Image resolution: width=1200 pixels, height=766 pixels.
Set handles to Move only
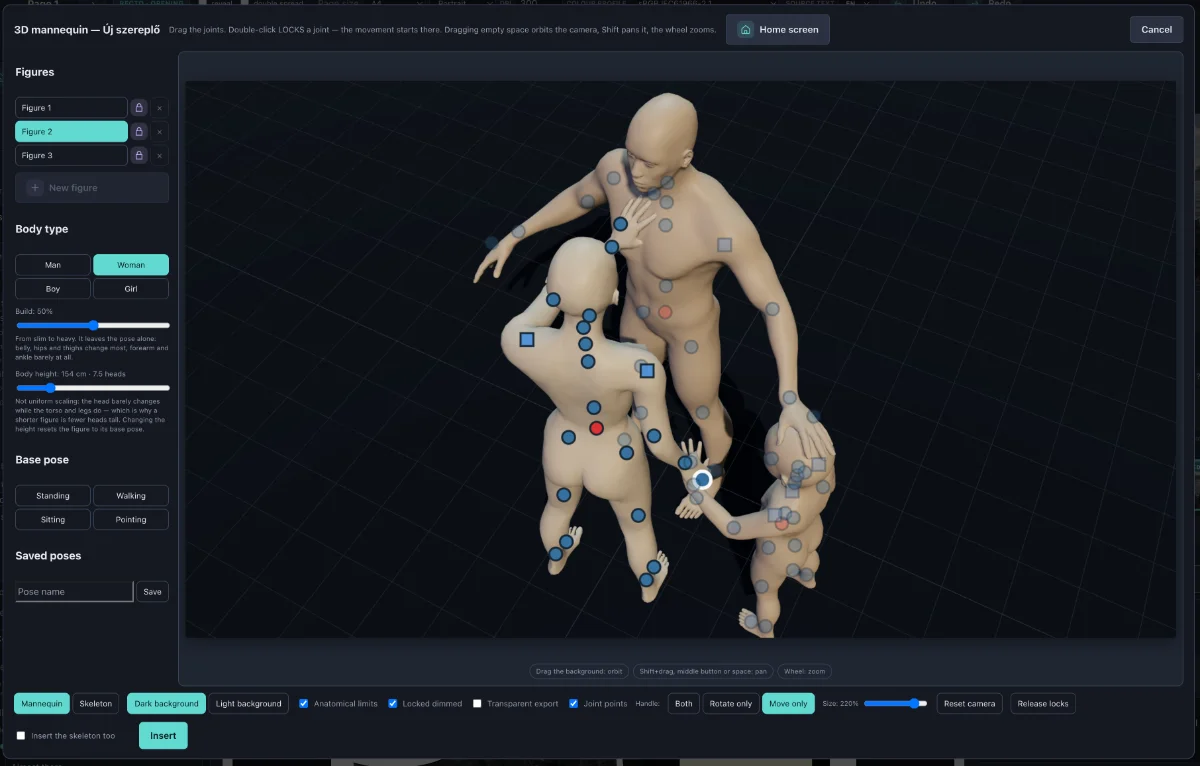click(788, 703)
